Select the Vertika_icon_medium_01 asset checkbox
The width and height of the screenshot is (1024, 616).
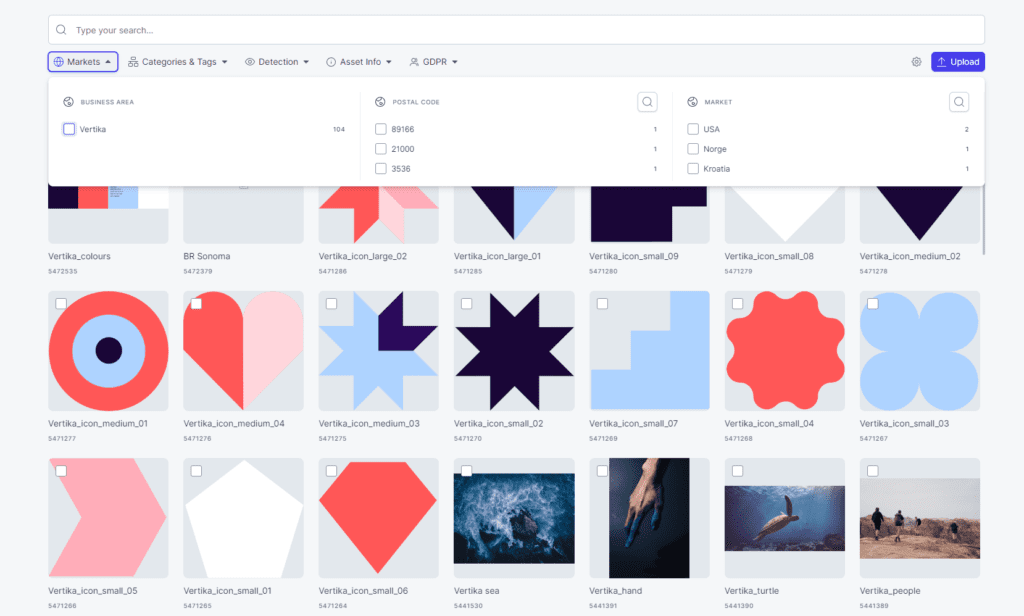[x=61, y=304]
